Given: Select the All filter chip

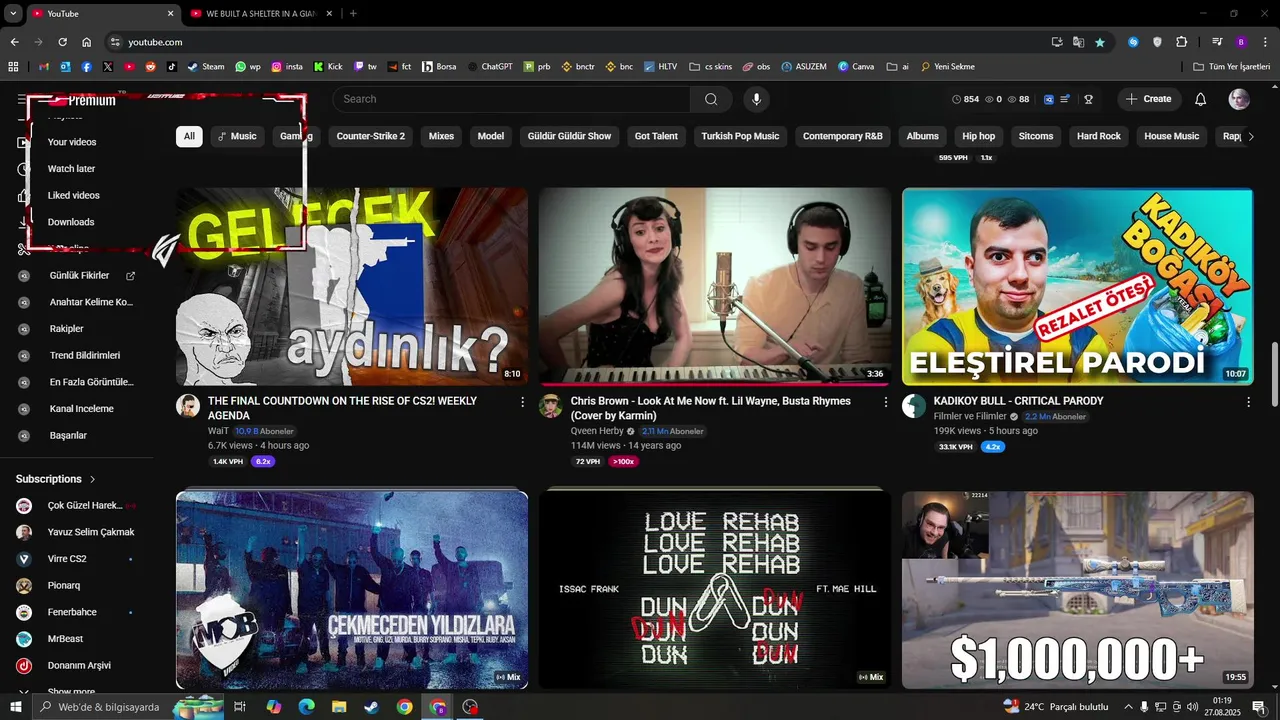Looking at the screenshot, I should click(x=189, y=136).
